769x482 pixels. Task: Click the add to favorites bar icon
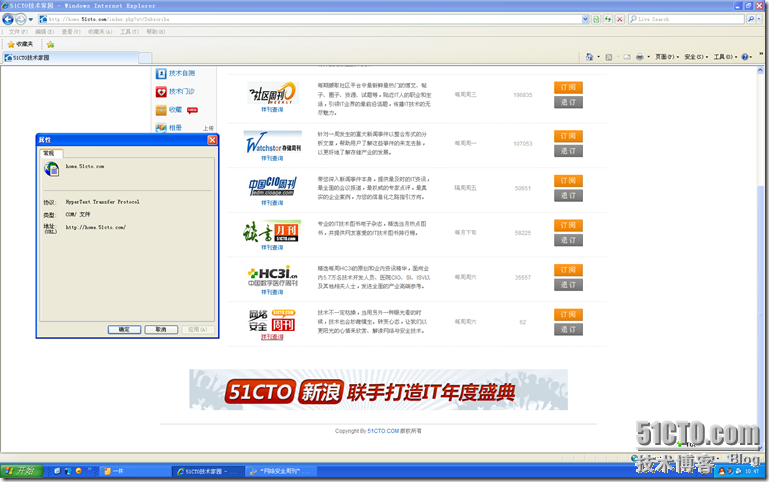(x=50, y=45)
